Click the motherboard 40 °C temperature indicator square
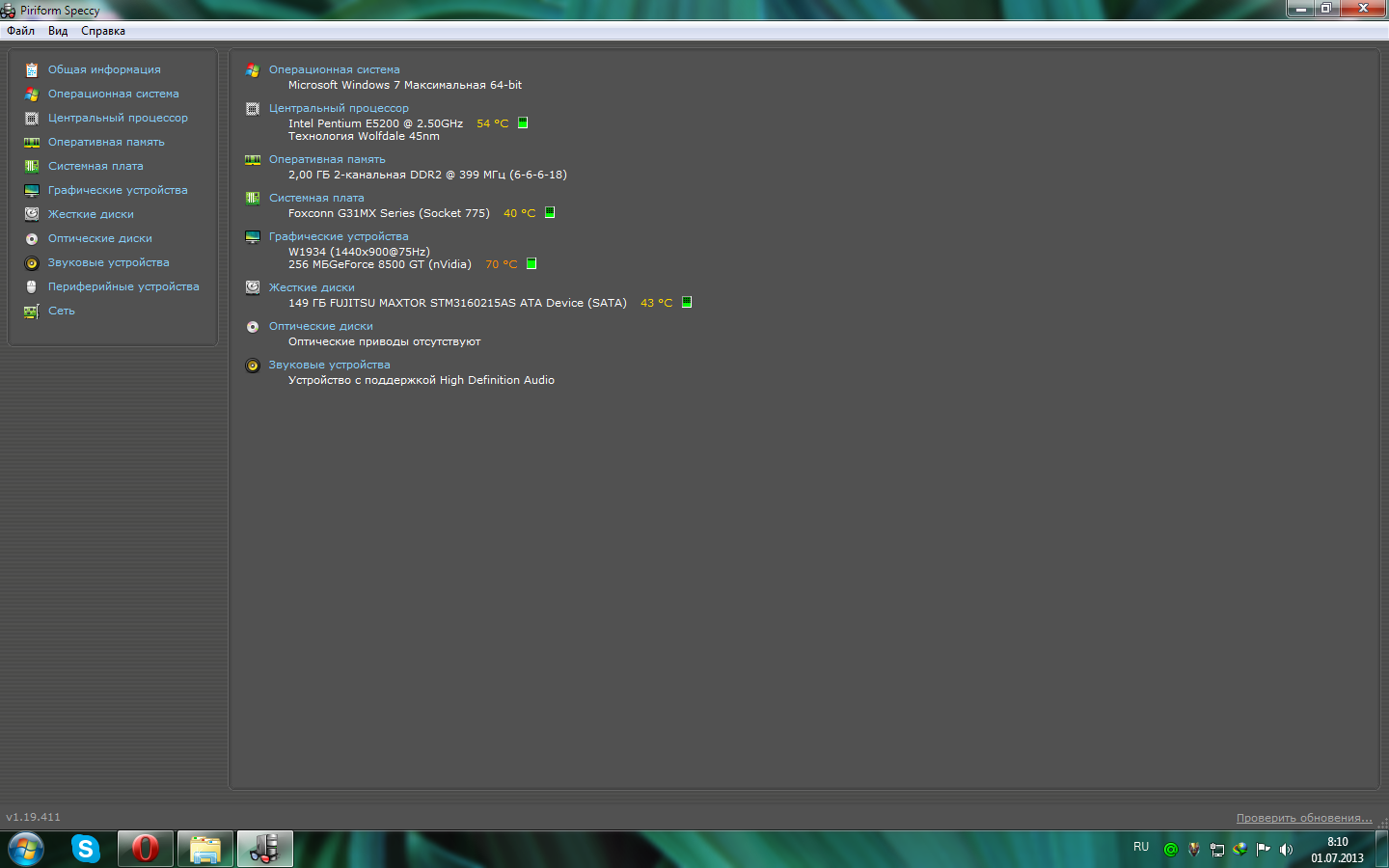This screenshot has height=868, width=1389. [x=550, y=212]
